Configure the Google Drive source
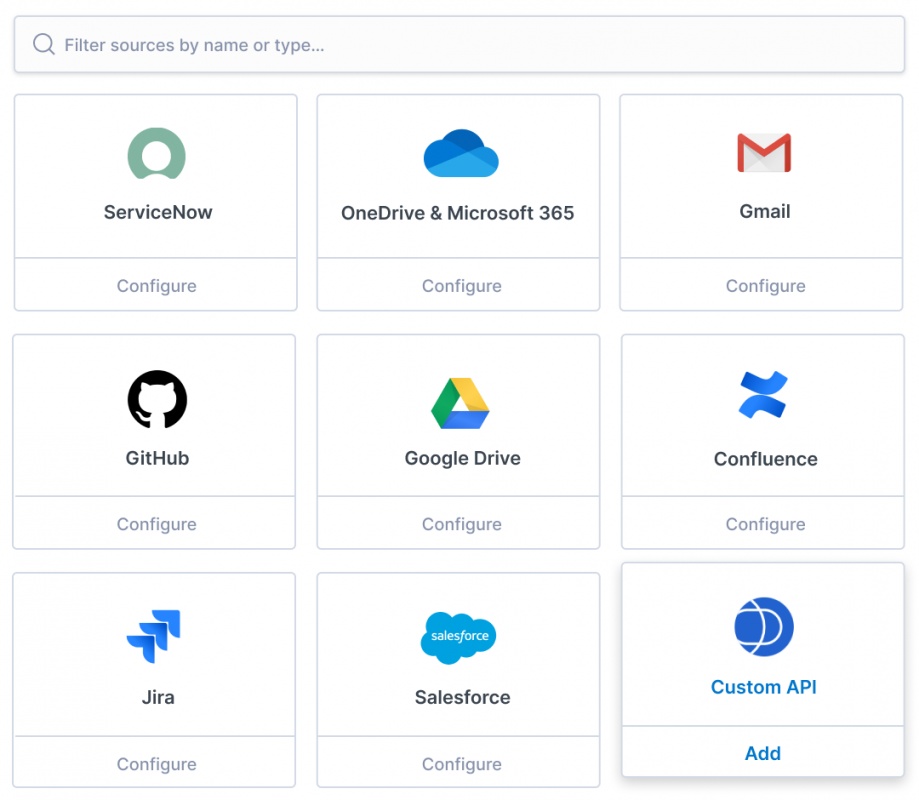 click(461, 524)
